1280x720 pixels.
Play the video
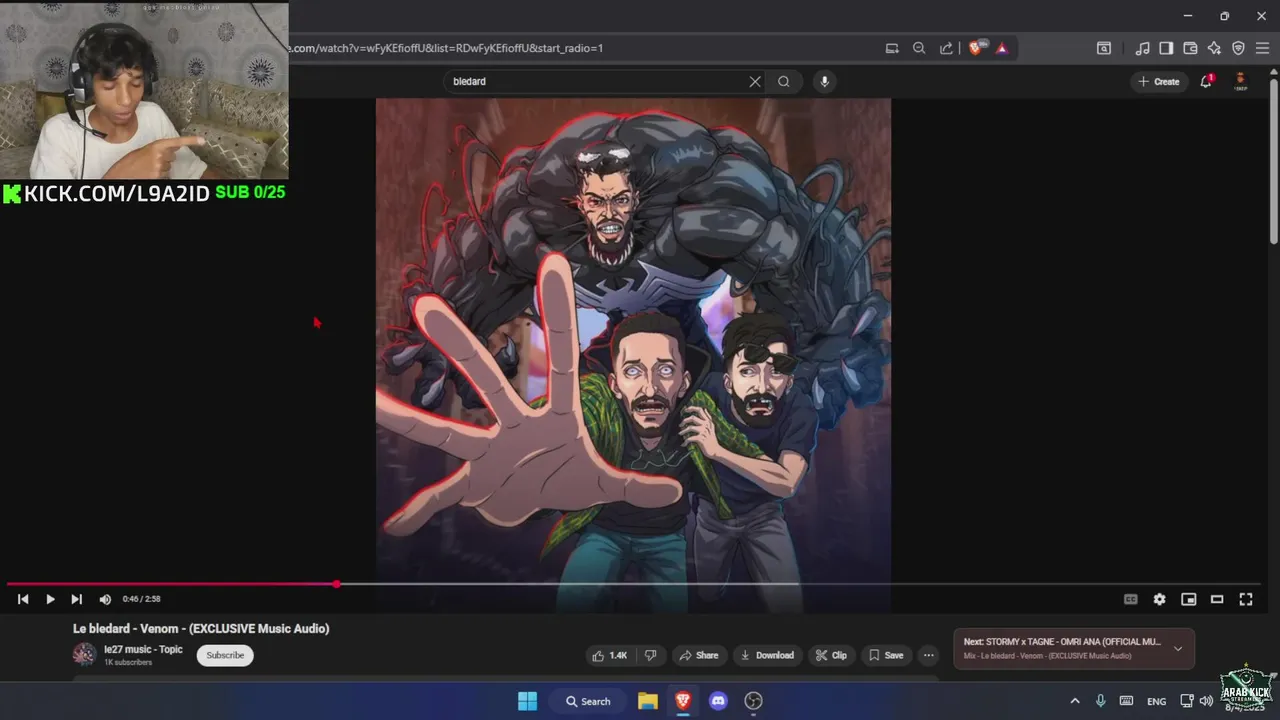click(50, 599)
